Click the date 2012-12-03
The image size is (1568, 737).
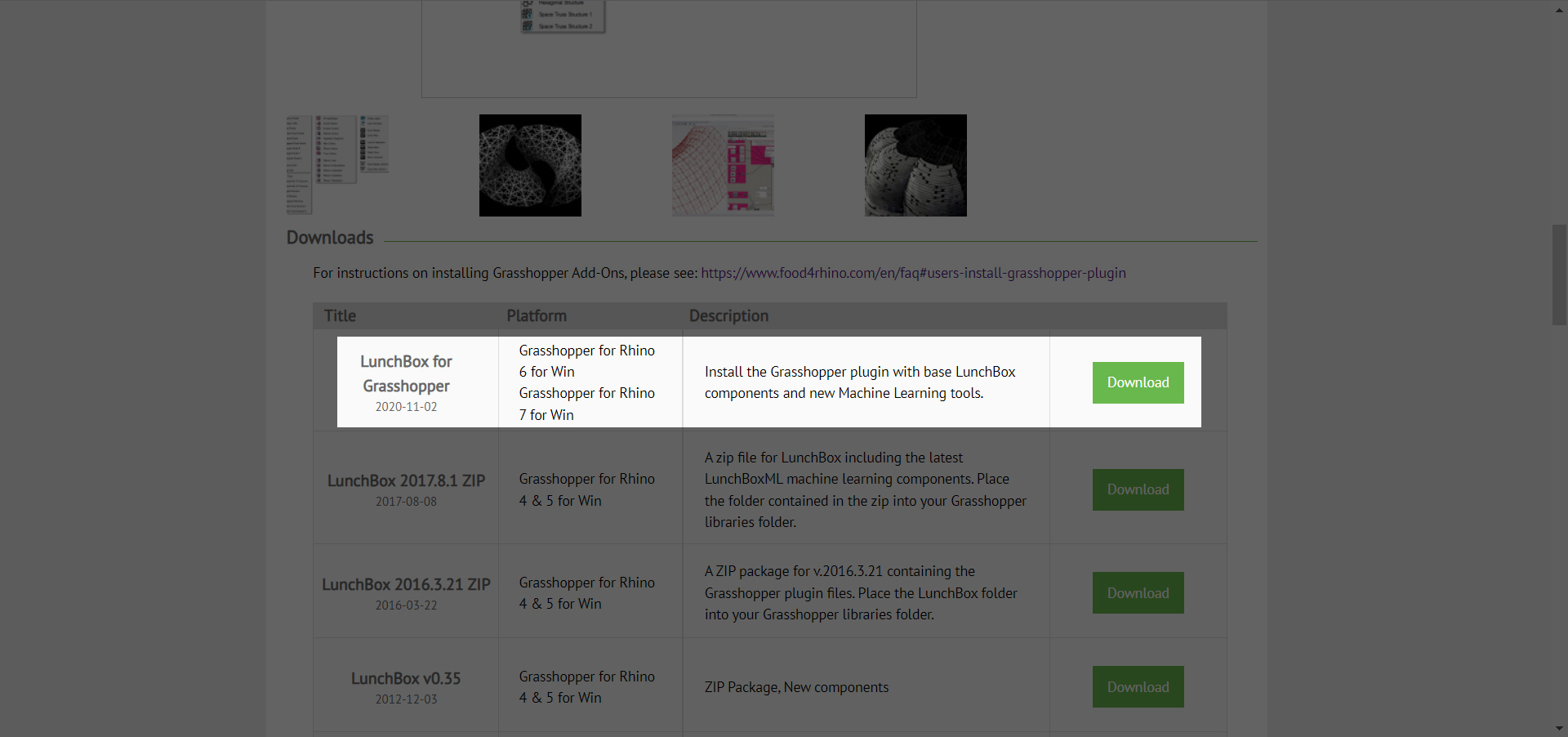[406, 699]
